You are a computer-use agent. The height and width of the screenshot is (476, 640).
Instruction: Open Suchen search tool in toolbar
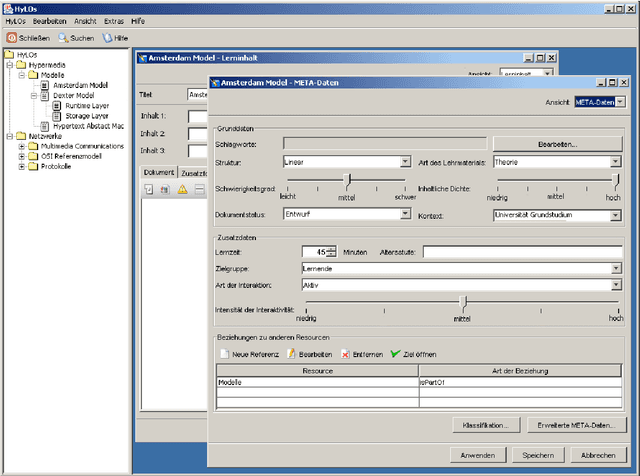tap(63, 37)
